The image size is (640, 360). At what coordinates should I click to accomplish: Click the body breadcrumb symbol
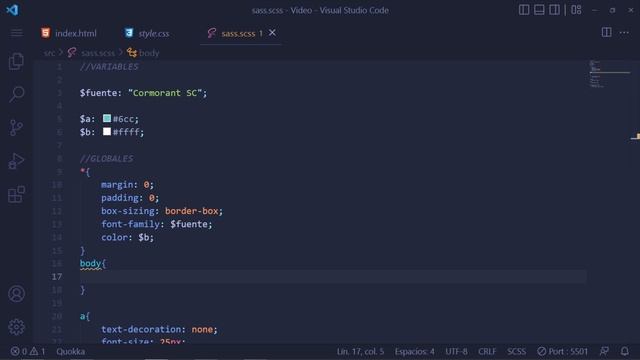point(149,53)
